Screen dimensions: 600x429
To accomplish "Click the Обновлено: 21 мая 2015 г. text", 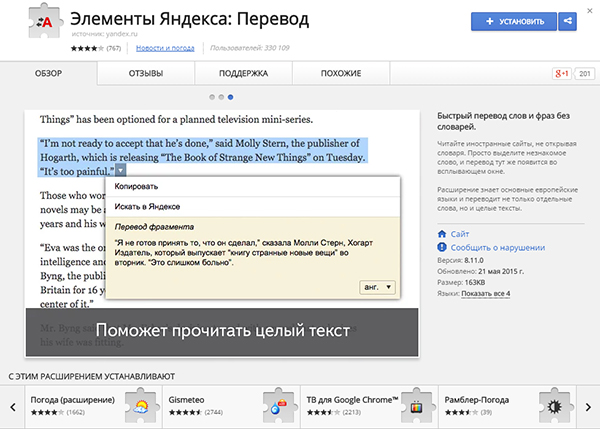I will 481,271.
